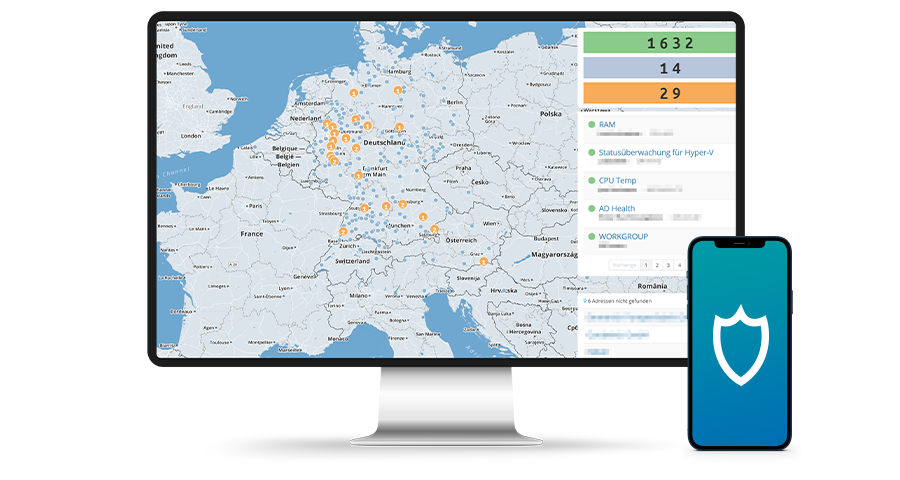Click '6 Adressen nicht gefunden' notice
Image resolution: width=900 pixels, height=480 pixels.
coord(620,301)
